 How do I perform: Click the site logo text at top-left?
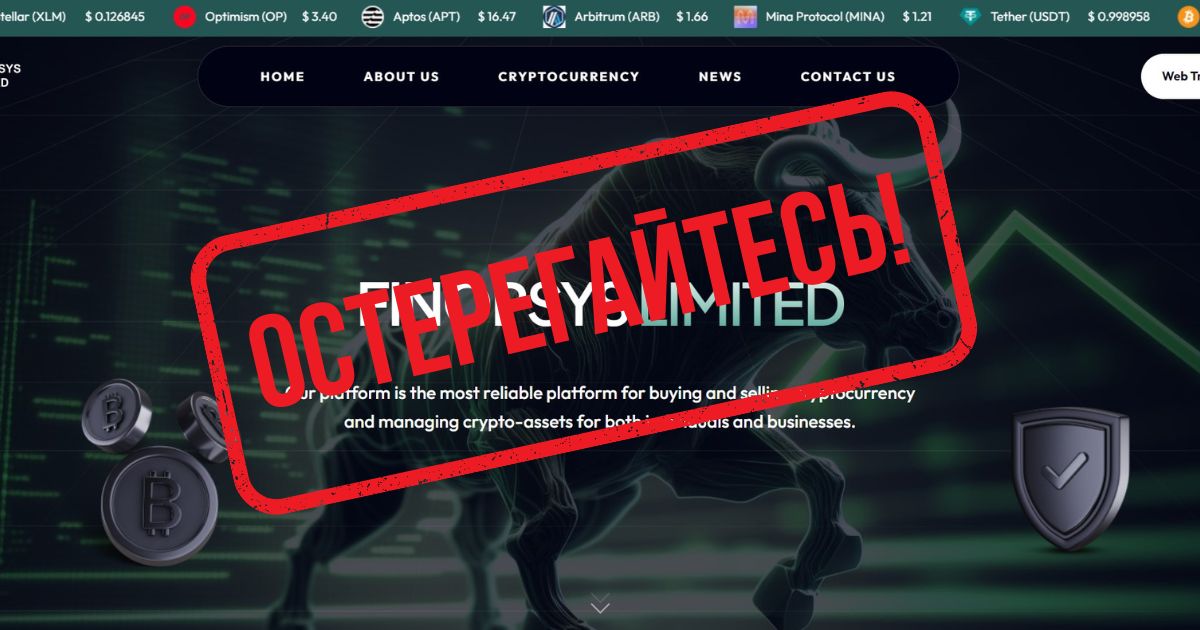[10, 76]
